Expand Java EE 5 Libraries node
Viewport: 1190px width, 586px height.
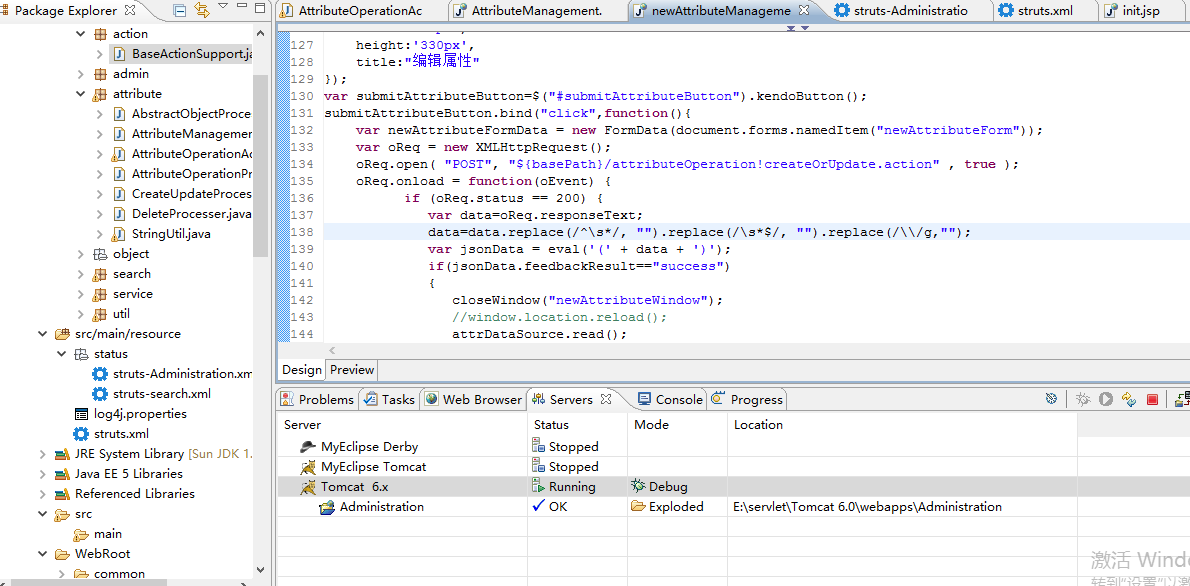43,474
